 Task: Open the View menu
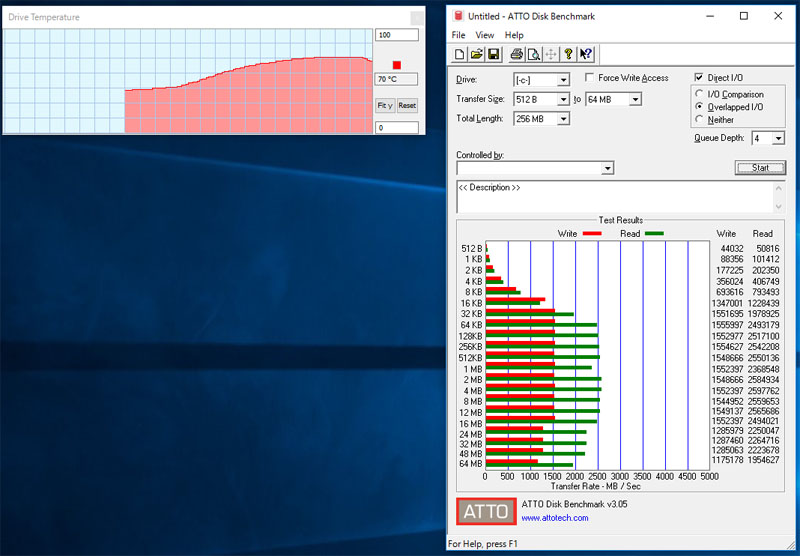coord(485,35)
